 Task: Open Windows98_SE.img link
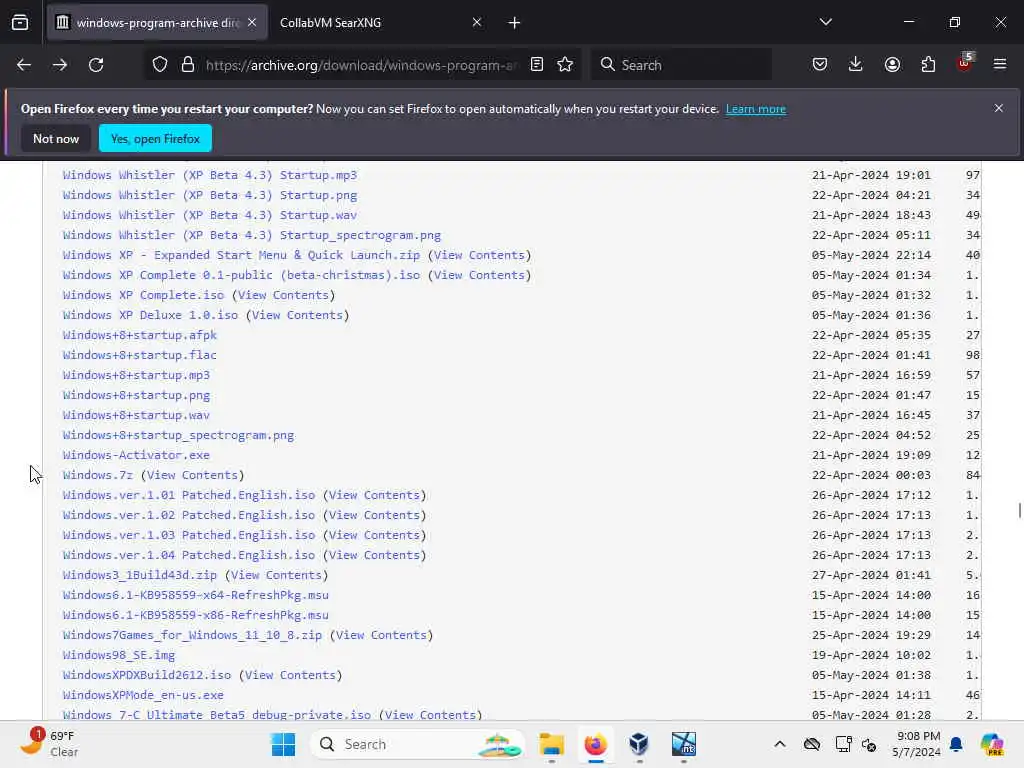119,655
